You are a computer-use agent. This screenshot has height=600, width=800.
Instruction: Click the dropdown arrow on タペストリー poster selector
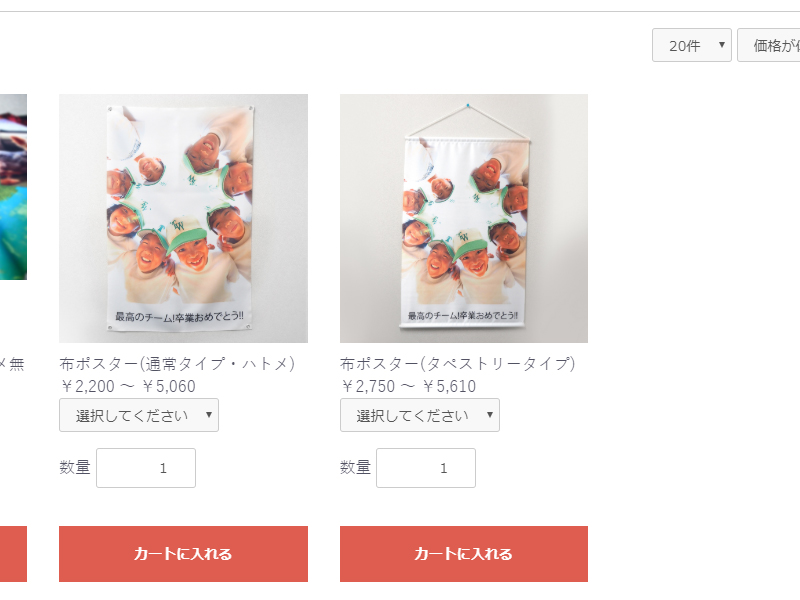[490, 415]
